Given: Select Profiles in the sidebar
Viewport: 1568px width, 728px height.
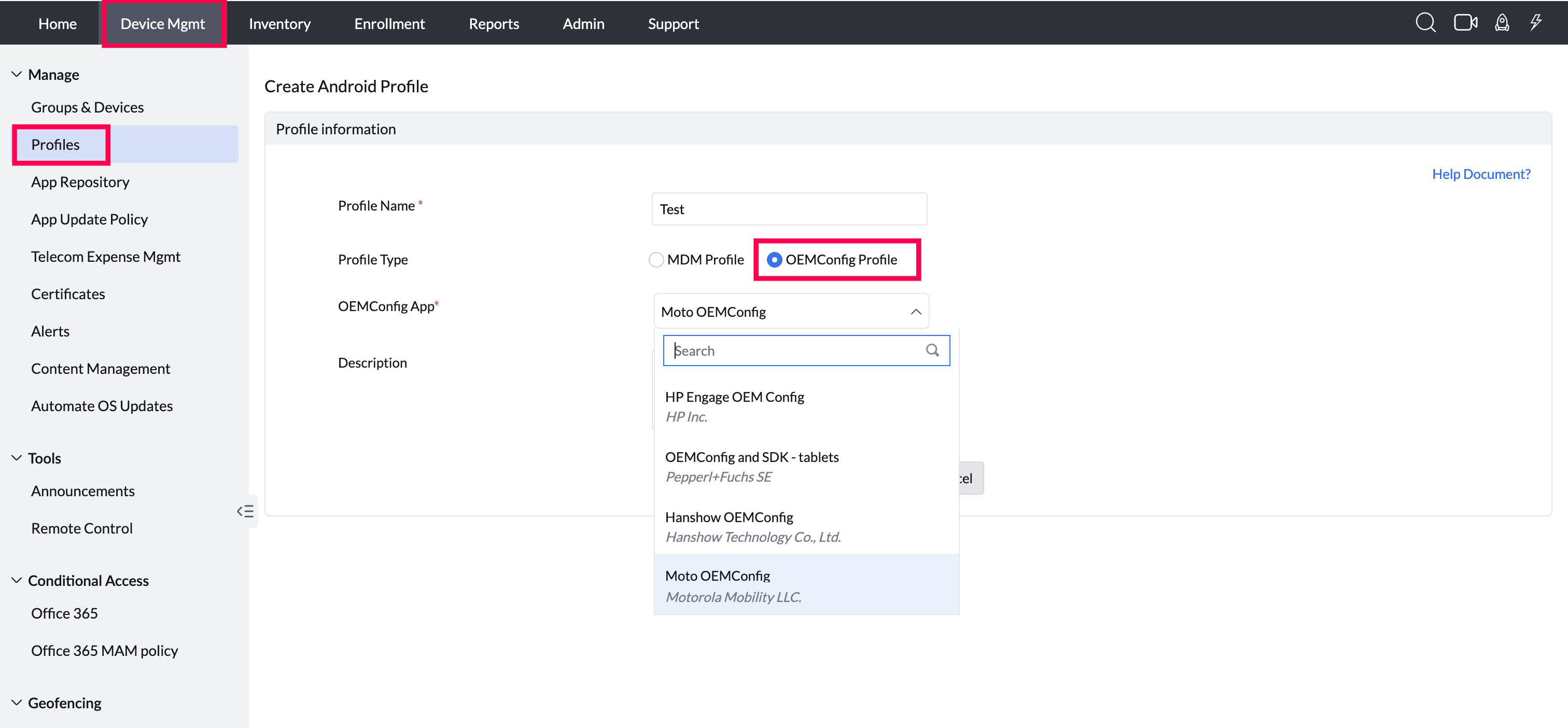Looking at the screenshot, I should coord(125,144).
